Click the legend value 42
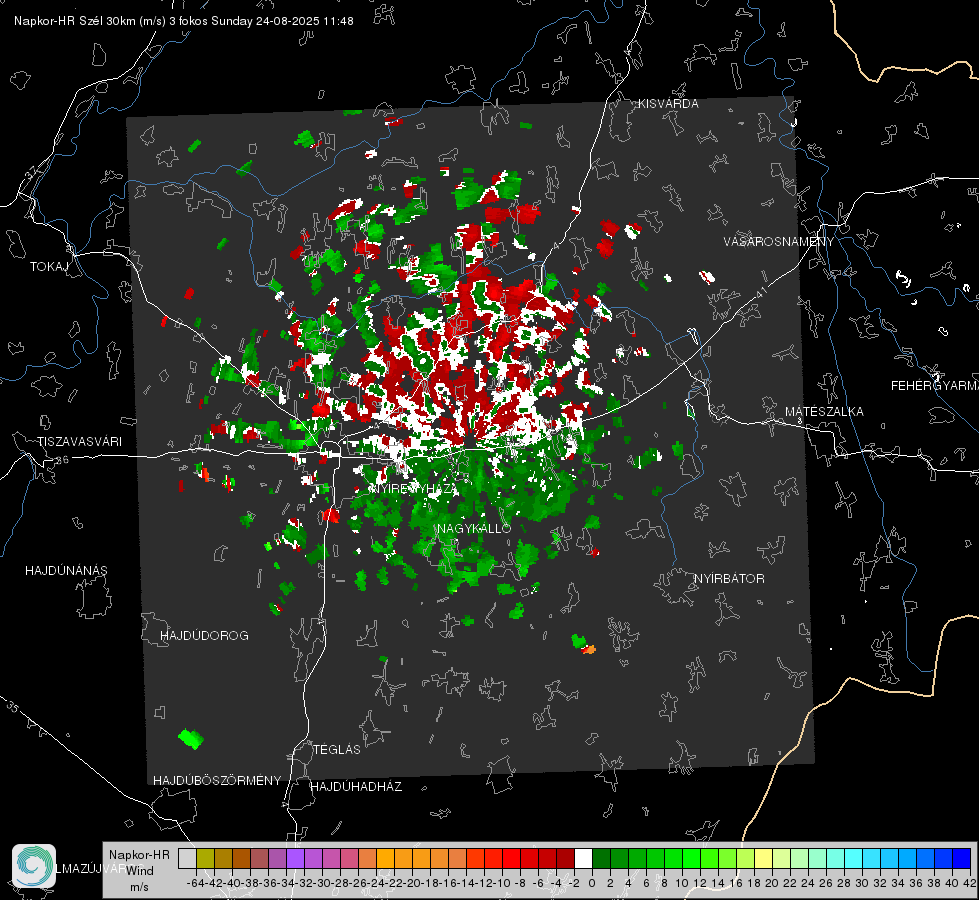 coord(969,883)
